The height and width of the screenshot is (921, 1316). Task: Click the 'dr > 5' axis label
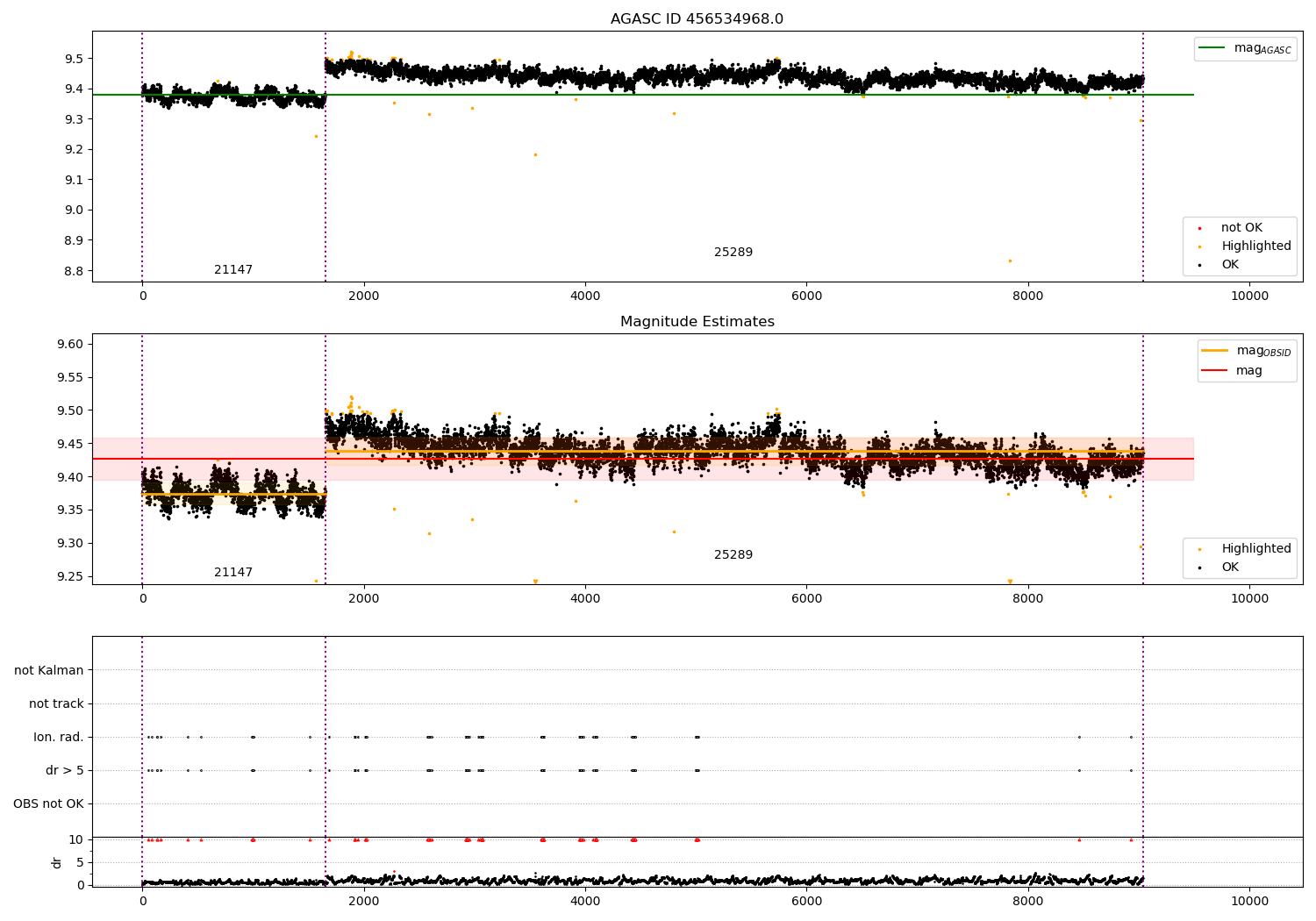tap(65, 770)
